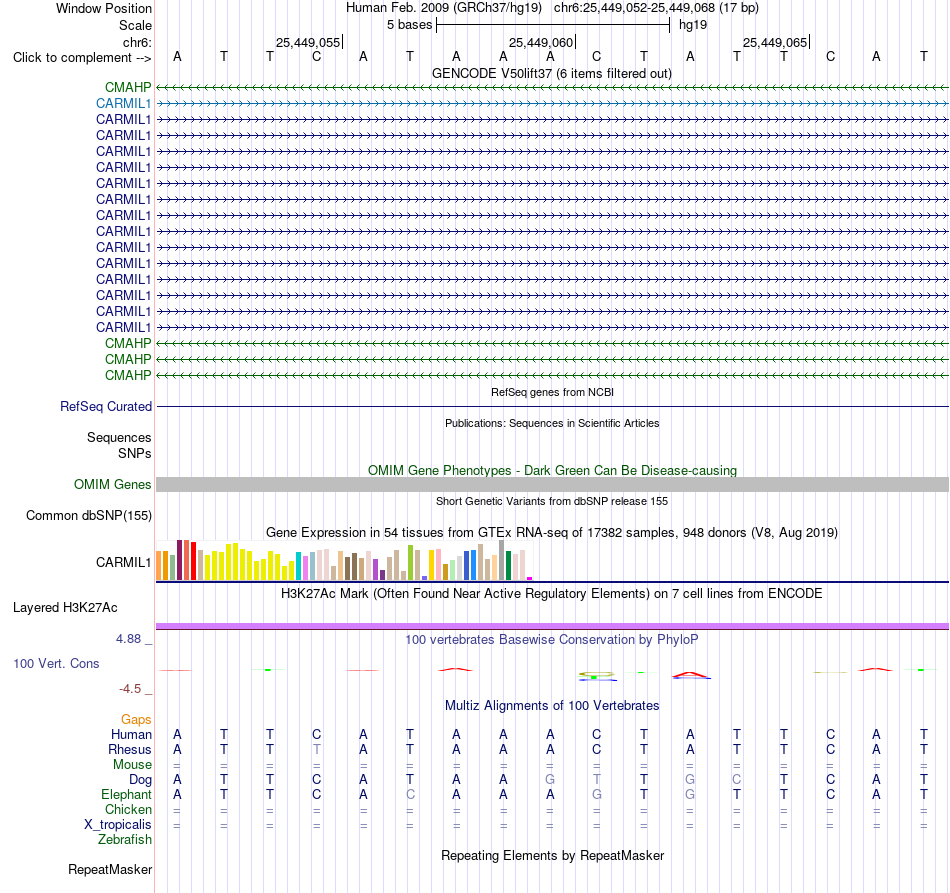The image size is (950, 893).
Task: Open the OMIM Gene Phenotypes green title
Action: point(552,470)
